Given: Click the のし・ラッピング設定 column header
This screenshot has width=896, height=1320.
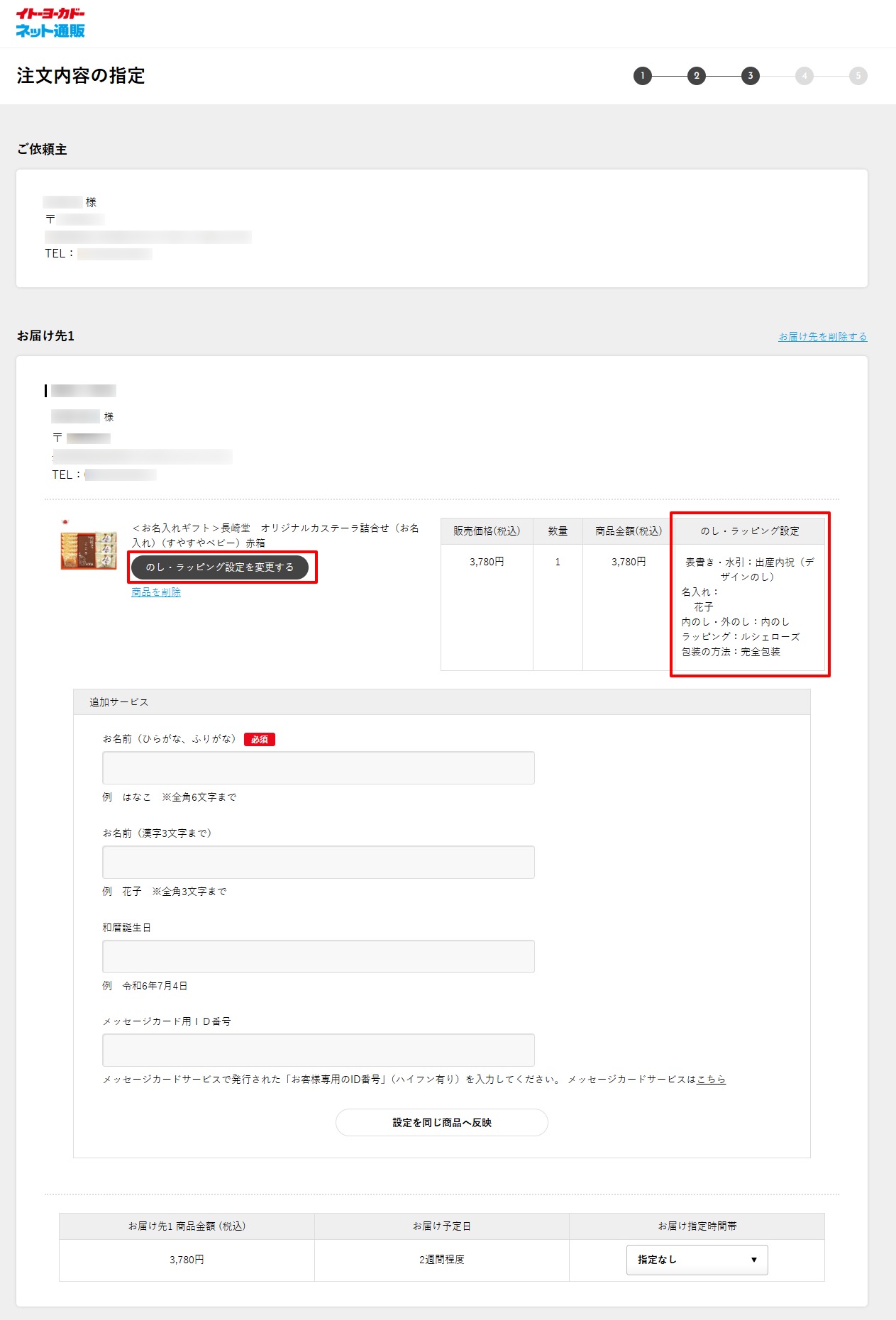Looking at the screenshot, I should (x=750, y=531).
